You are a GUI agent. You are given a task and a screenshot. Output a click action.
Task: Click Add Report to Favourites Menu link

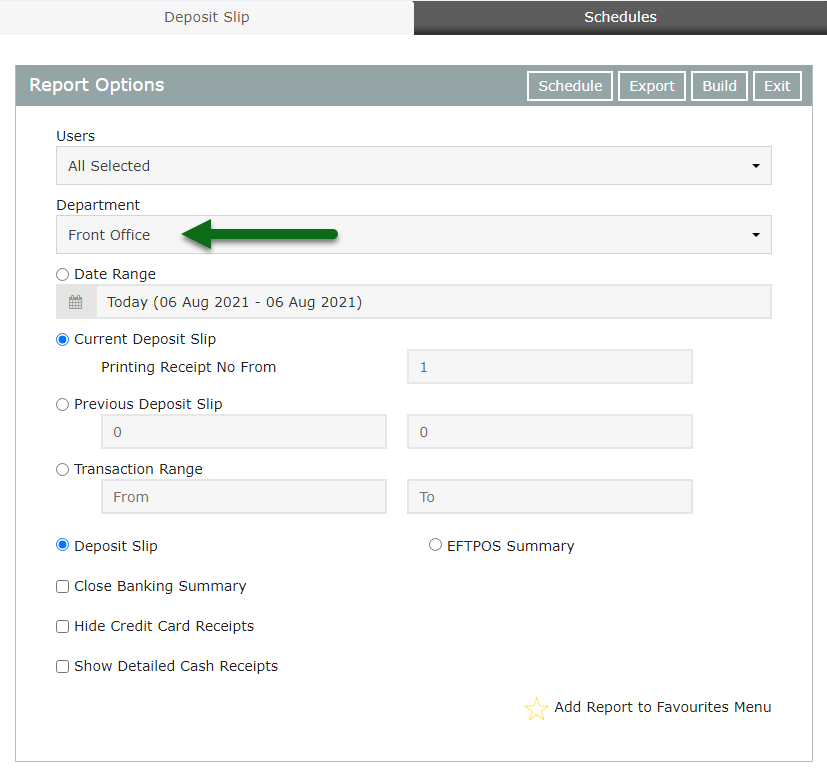click(662, 707)
